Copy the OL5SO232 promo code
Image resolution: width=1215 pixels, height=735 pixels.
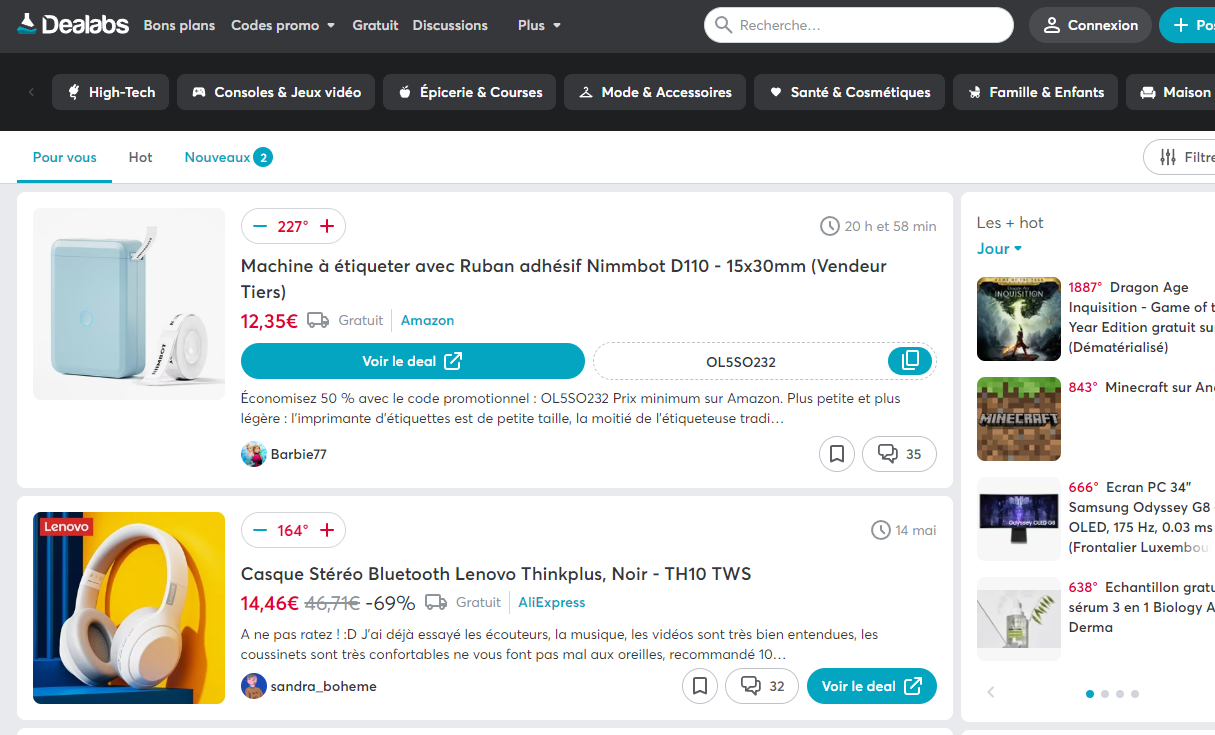[909, 360]
